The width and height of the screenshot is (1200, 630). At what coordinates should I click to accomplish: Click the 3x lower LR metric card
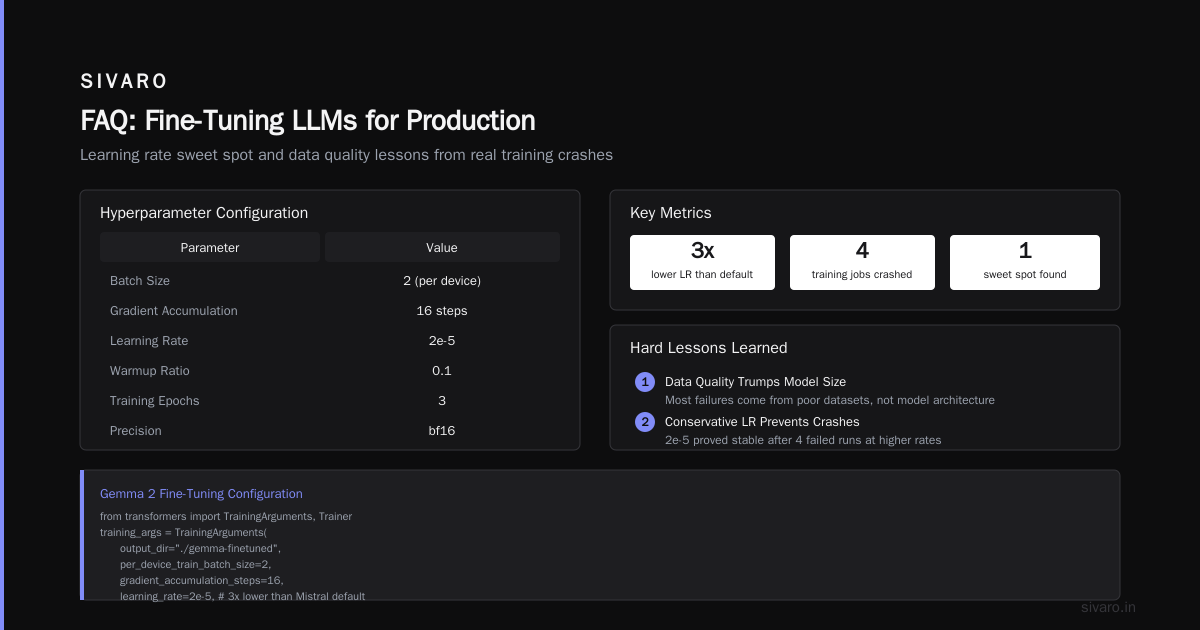point(702,262)
